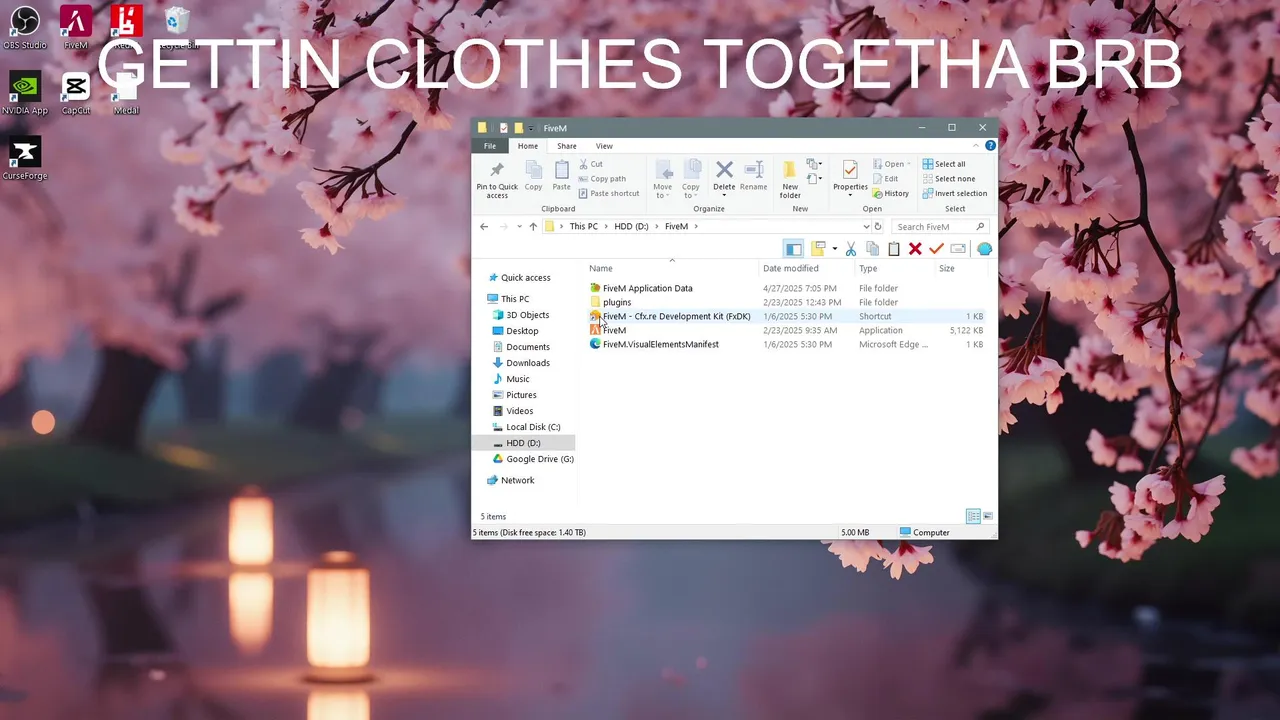Click the small red X delete icon in lower toolbar
The width and height of the screenshot is (1280, 720).
(x=915, y=249)
